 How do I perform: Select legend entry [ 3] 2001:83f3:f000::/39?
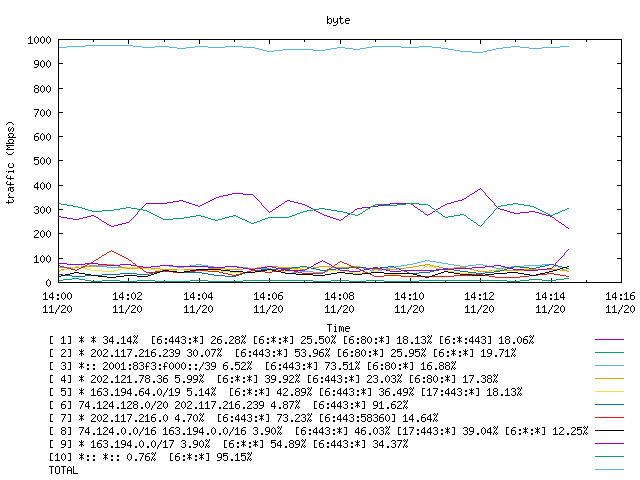[x=252, y=366]
